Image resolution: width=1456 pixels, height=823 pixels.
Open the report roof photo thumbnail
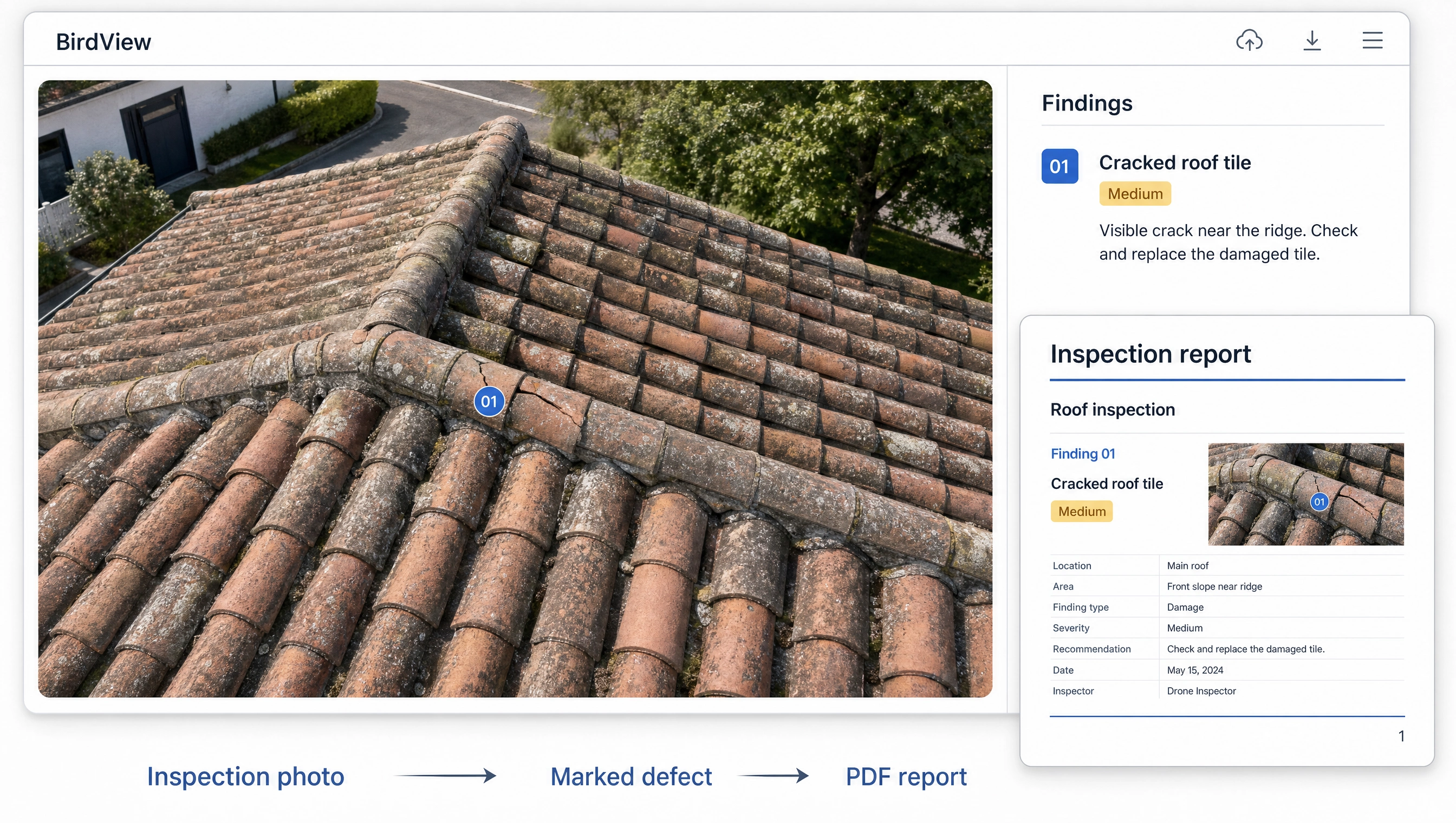click(x=1305, y=494)
